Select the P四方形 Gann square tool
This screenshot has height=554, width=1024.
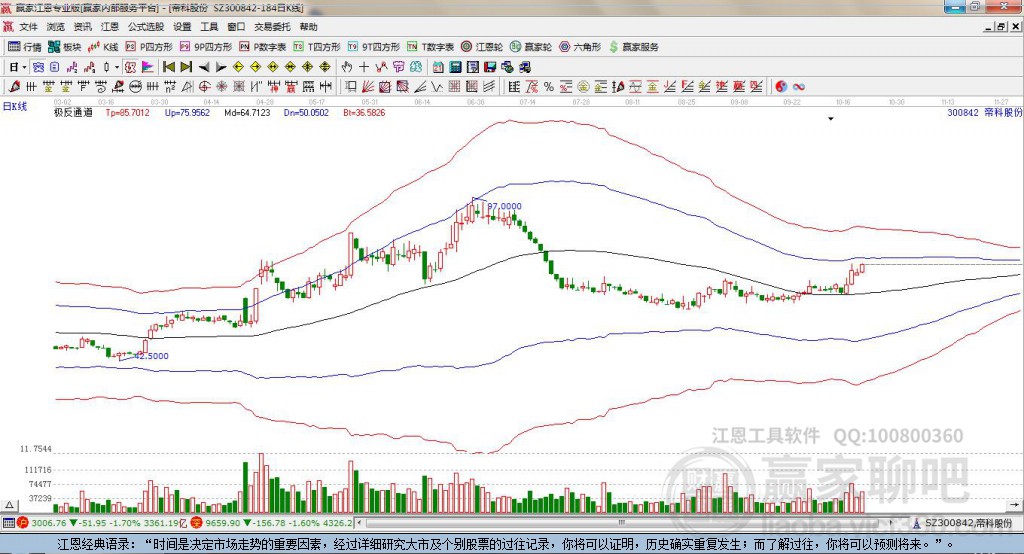pos(149,47)
